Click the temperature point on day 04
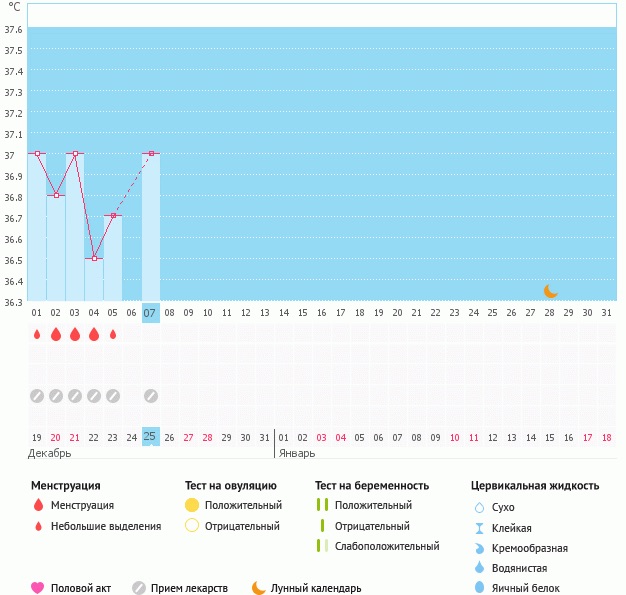Image resolution: width=626 pixels, height=595 pixels. tap(94, 259)
